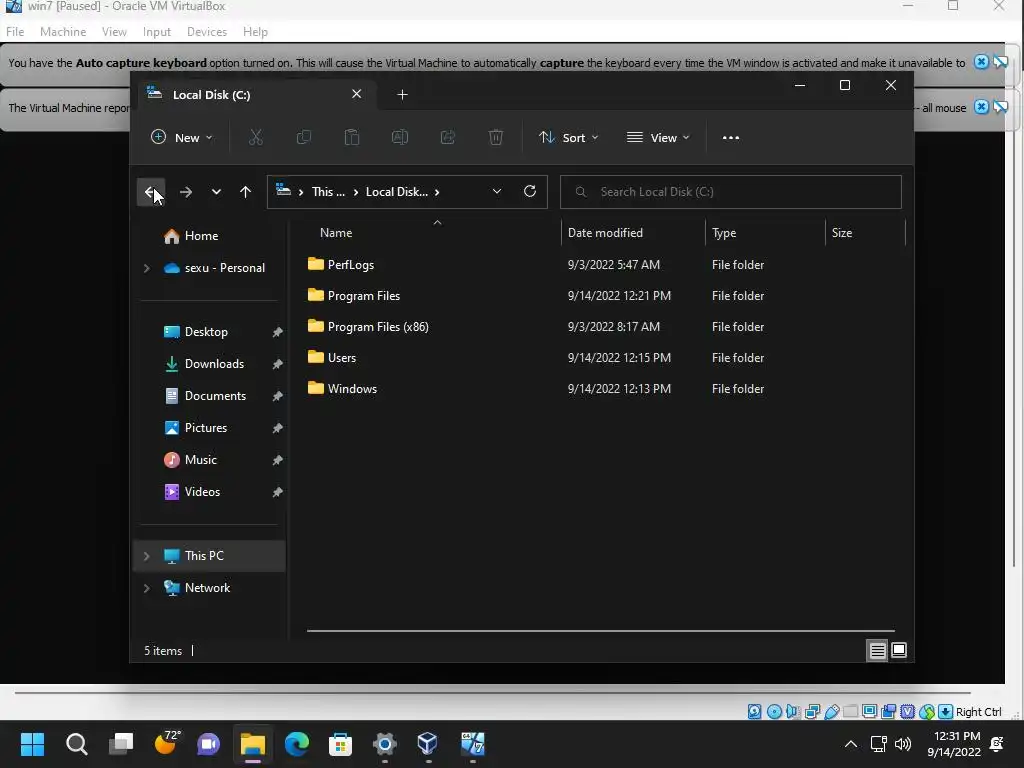Open the Chat app on taskbar
Viewport: 1024px width, 768px height.
tap(209, 744)
